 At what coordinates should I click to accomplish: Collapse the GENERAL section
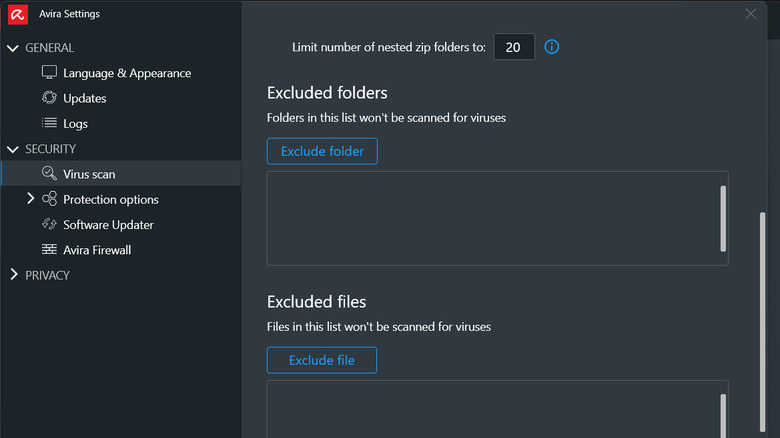tap(13, 48)
